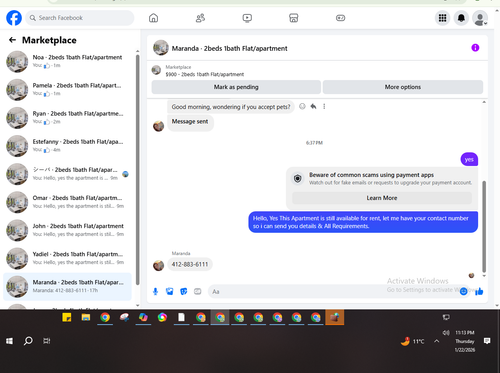Open Windows Task View
This screenshot has height=373, width=500.
click(x=47, y=341)
